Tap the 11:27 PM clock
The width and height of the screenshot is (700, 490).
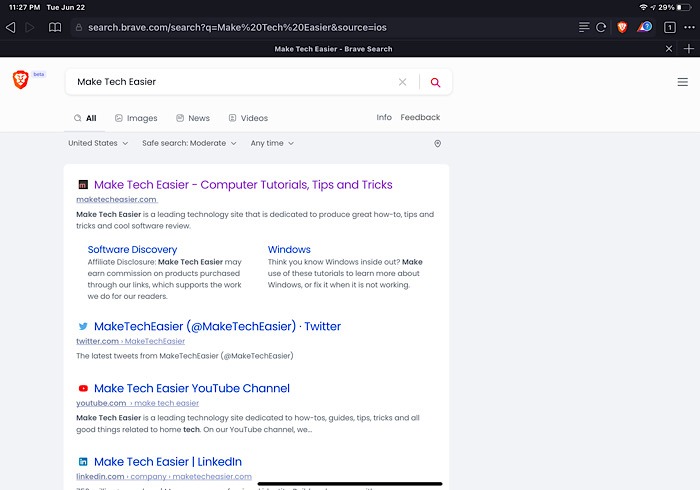[x=25, y=7]
